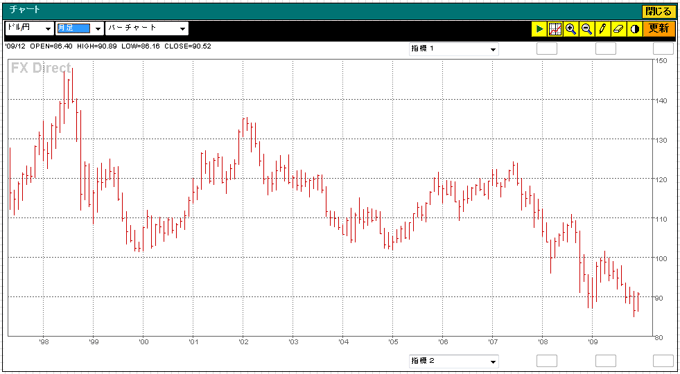Click the OPEN=86.40 price readout text

point(51,46)
